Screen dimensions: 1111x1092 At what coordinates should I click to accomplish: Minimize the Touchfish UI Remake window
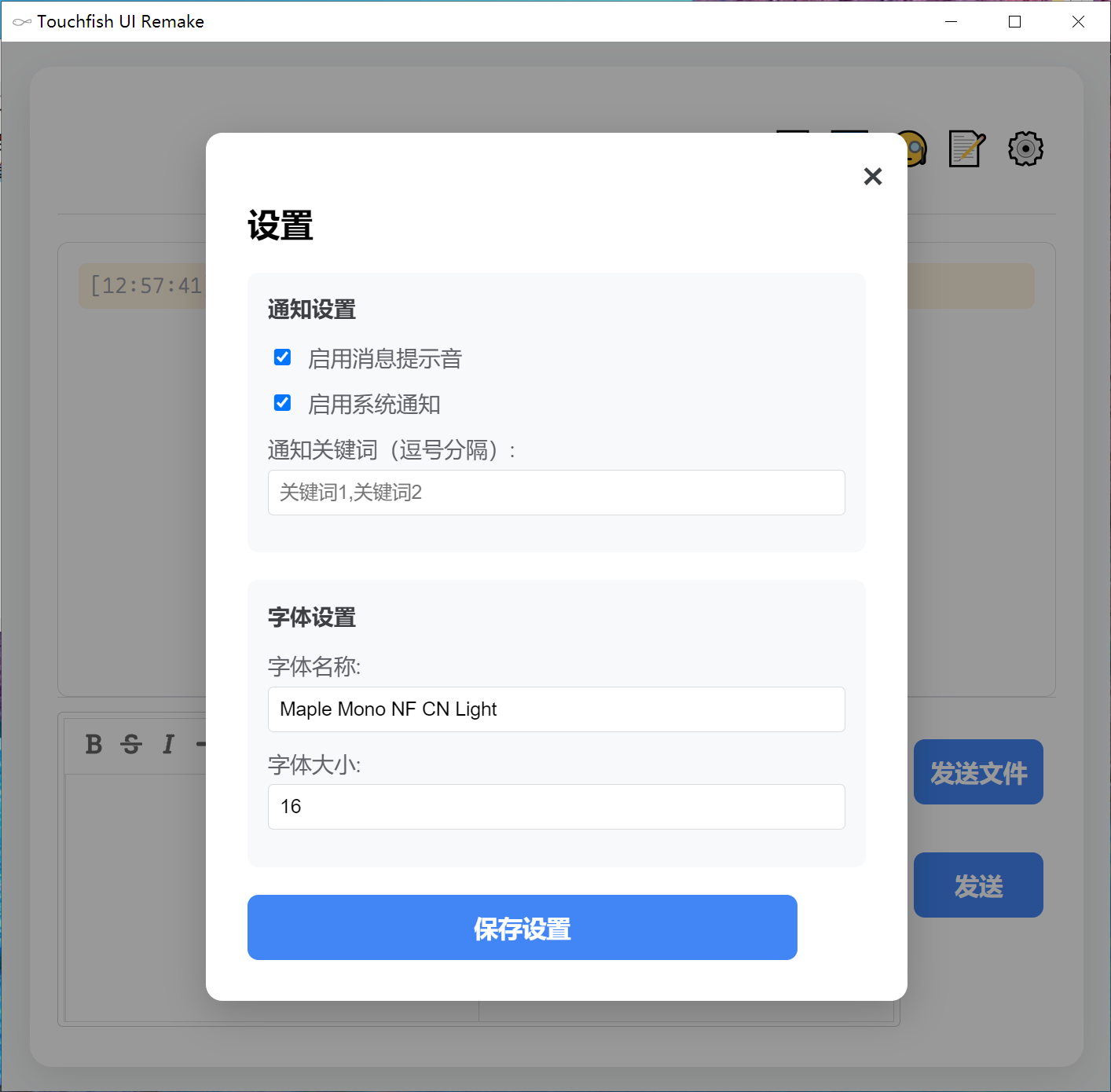(951, 21)
